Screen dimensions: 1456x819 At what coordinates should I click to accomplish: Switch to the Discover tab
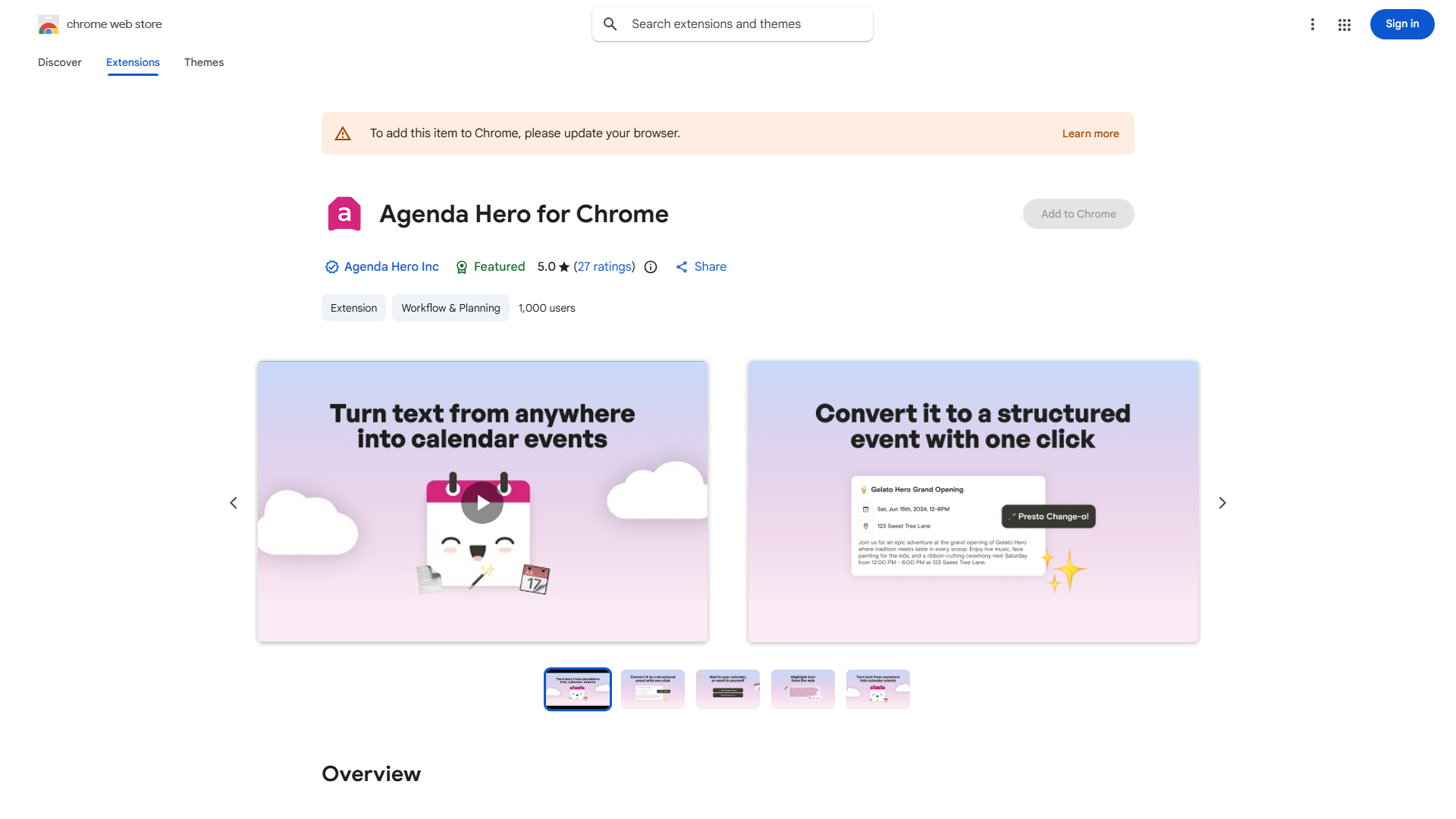click(x=60, y=62)
